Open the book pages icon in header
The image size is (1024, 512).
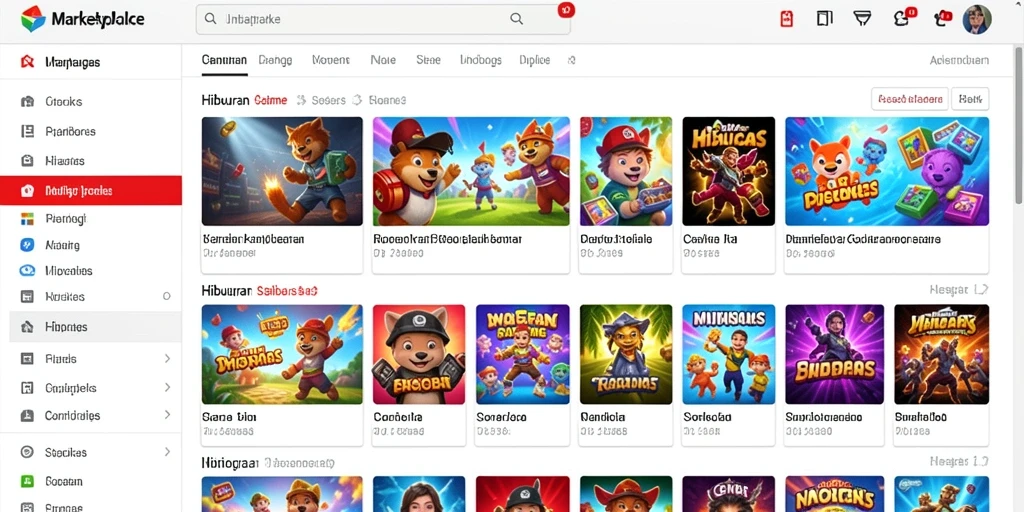[825, 19]
